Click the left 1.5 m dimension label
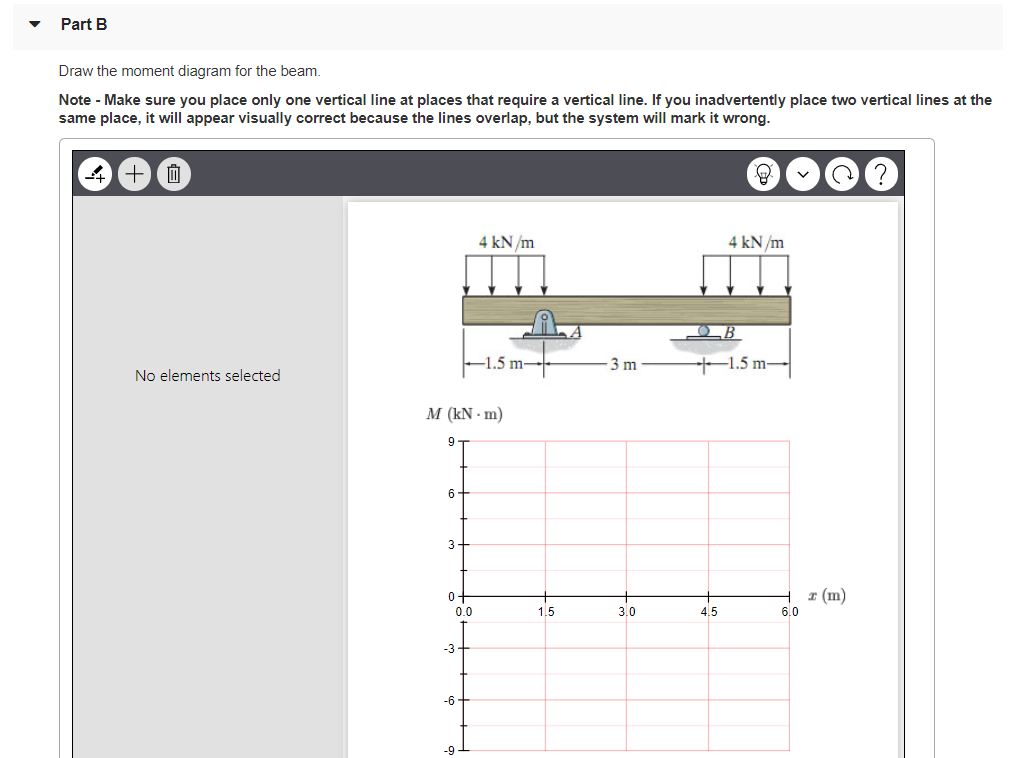 click(504, 363)
